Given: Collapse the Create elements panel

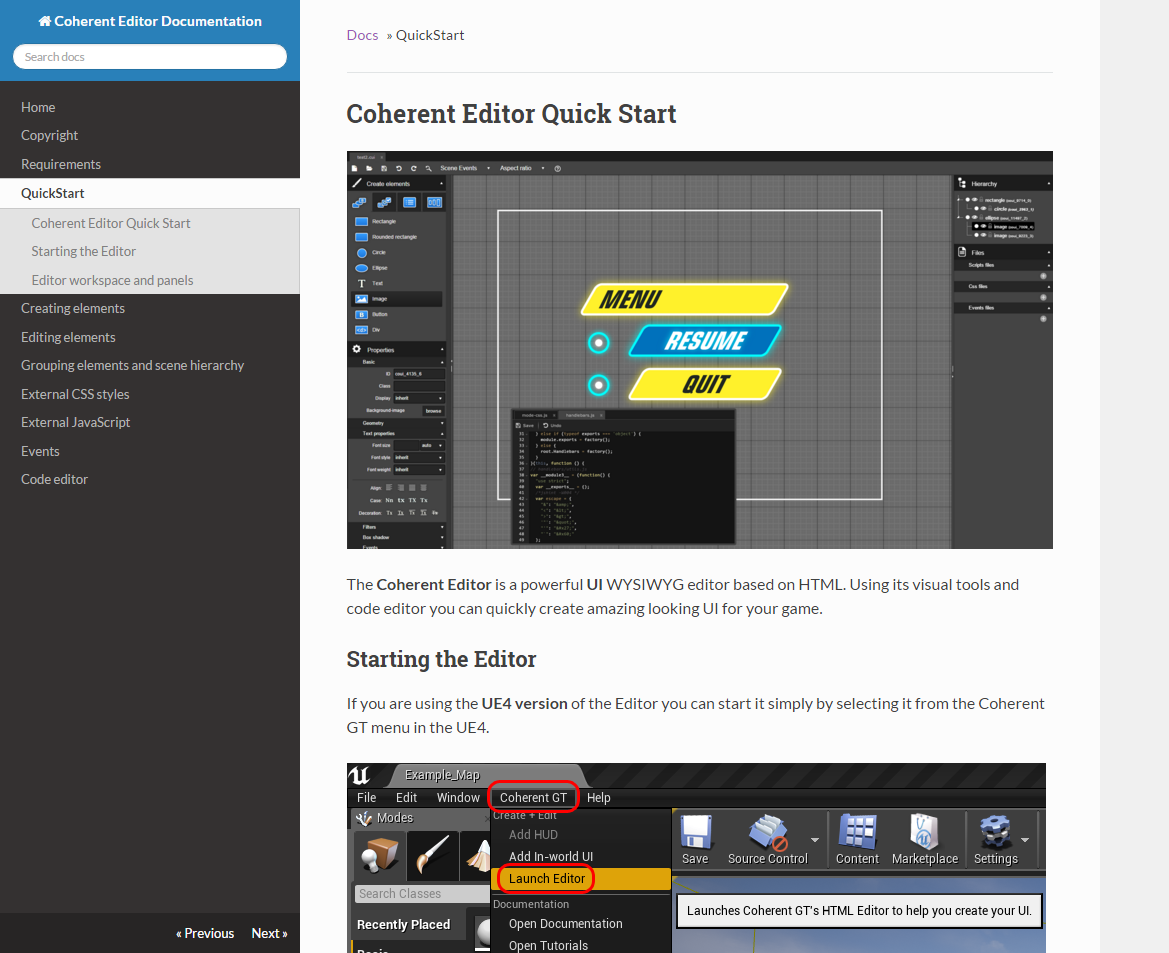Looking at the screenshot, I should pyautogui.click(x=442, y=184).
